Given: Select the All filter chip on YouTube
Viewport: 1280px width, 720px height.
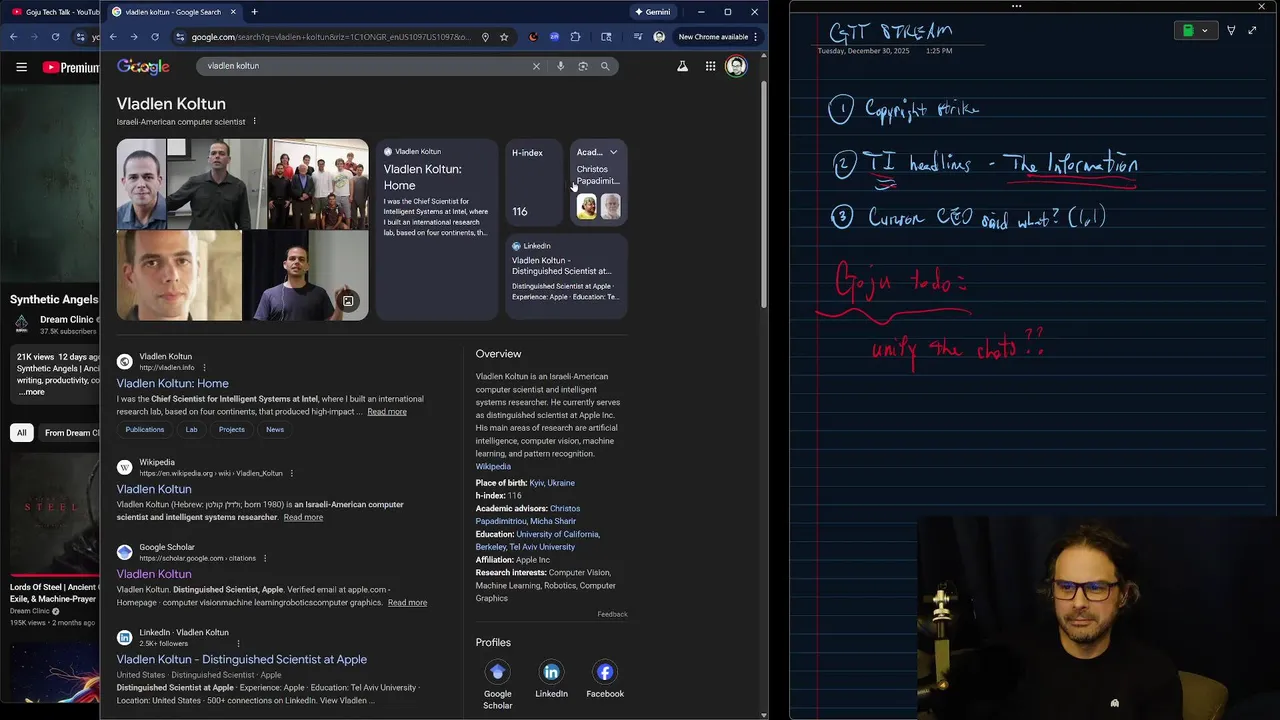Looking at the screenshot, I should coord(21,433).
